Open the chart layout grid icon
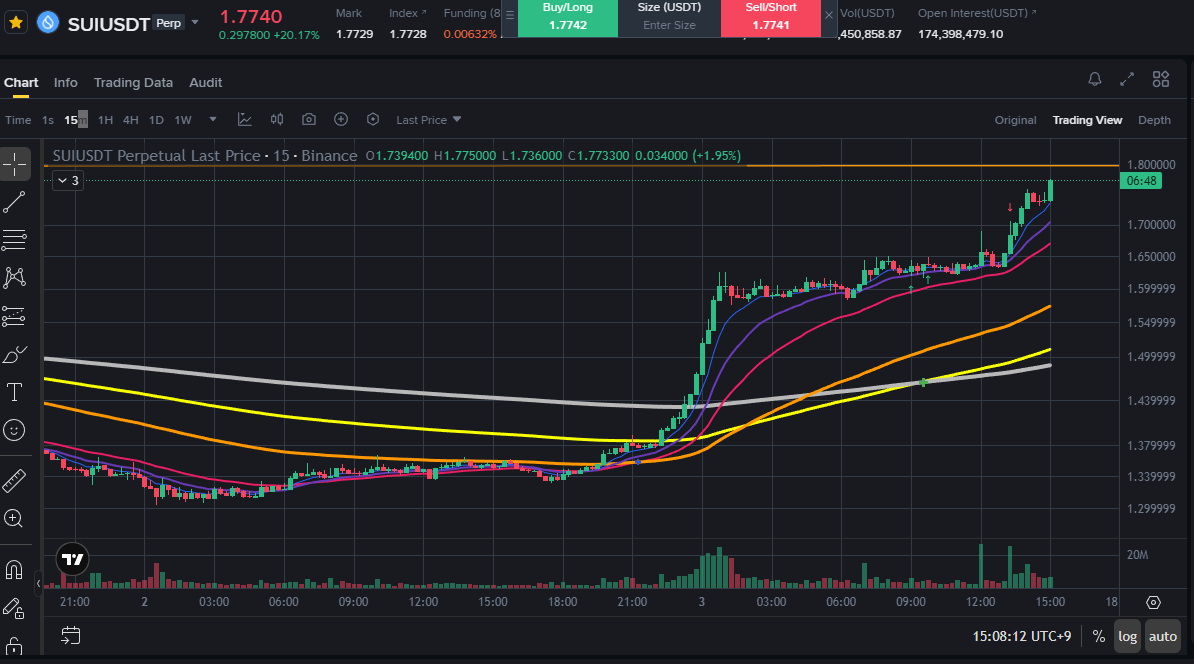Image resolution: width=1194 pixels, height=664 pixels. 1160,79
